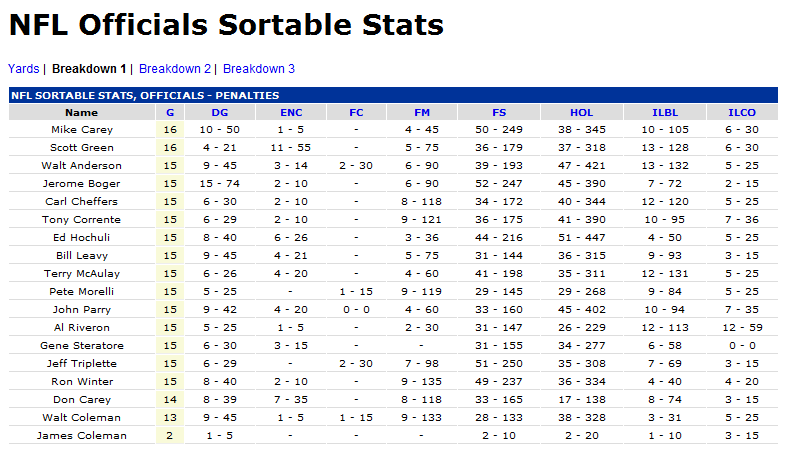Sort by HOL column header

581,112
